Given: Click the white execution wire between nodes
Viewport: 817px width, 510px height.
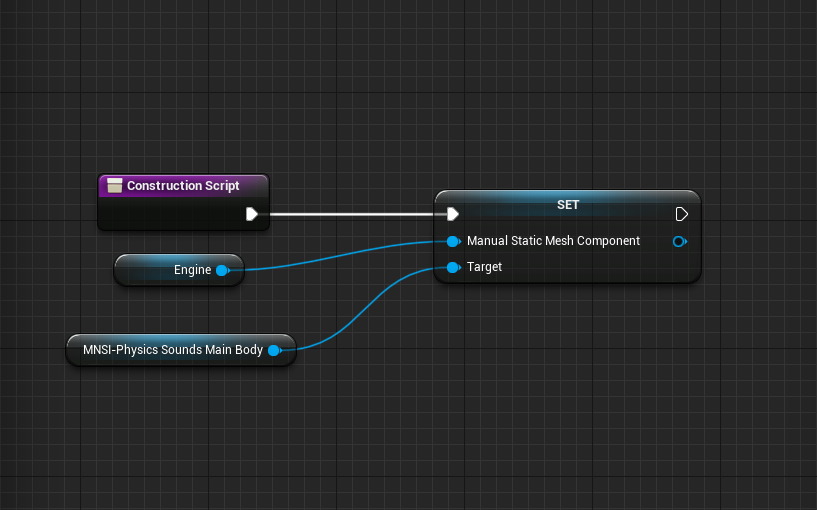Looking at the screenshot, I should [350, 213].
